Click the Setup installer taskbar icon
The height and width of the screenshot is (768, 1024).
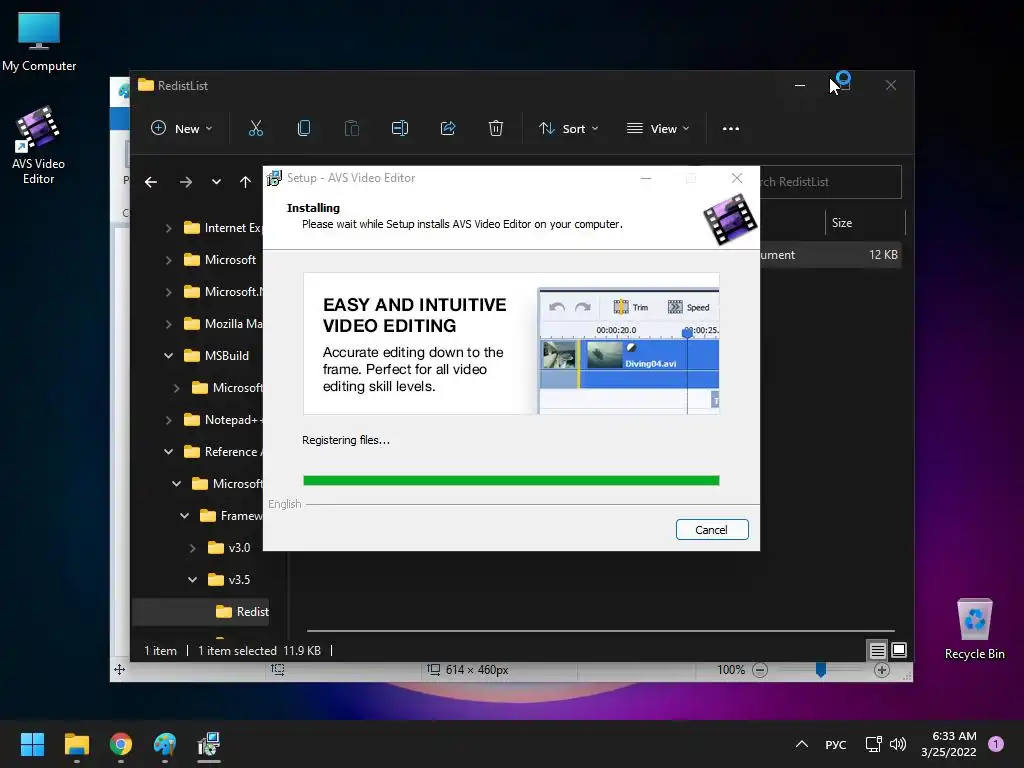(209, 744)
